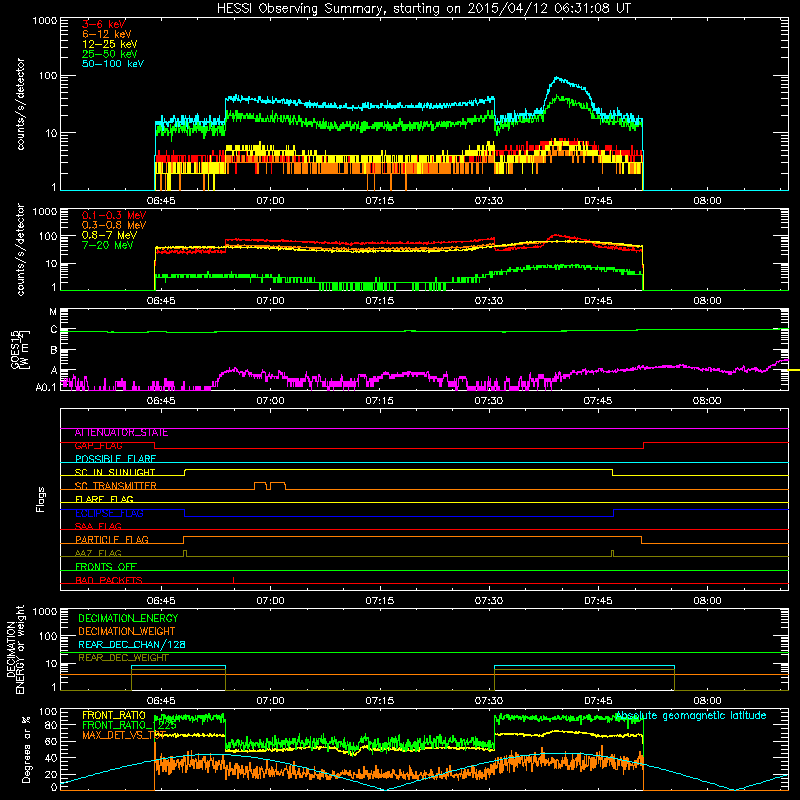Click the REAR_DEC_CHAN/128 legend label
800x800 pixels.
[132, 644]
